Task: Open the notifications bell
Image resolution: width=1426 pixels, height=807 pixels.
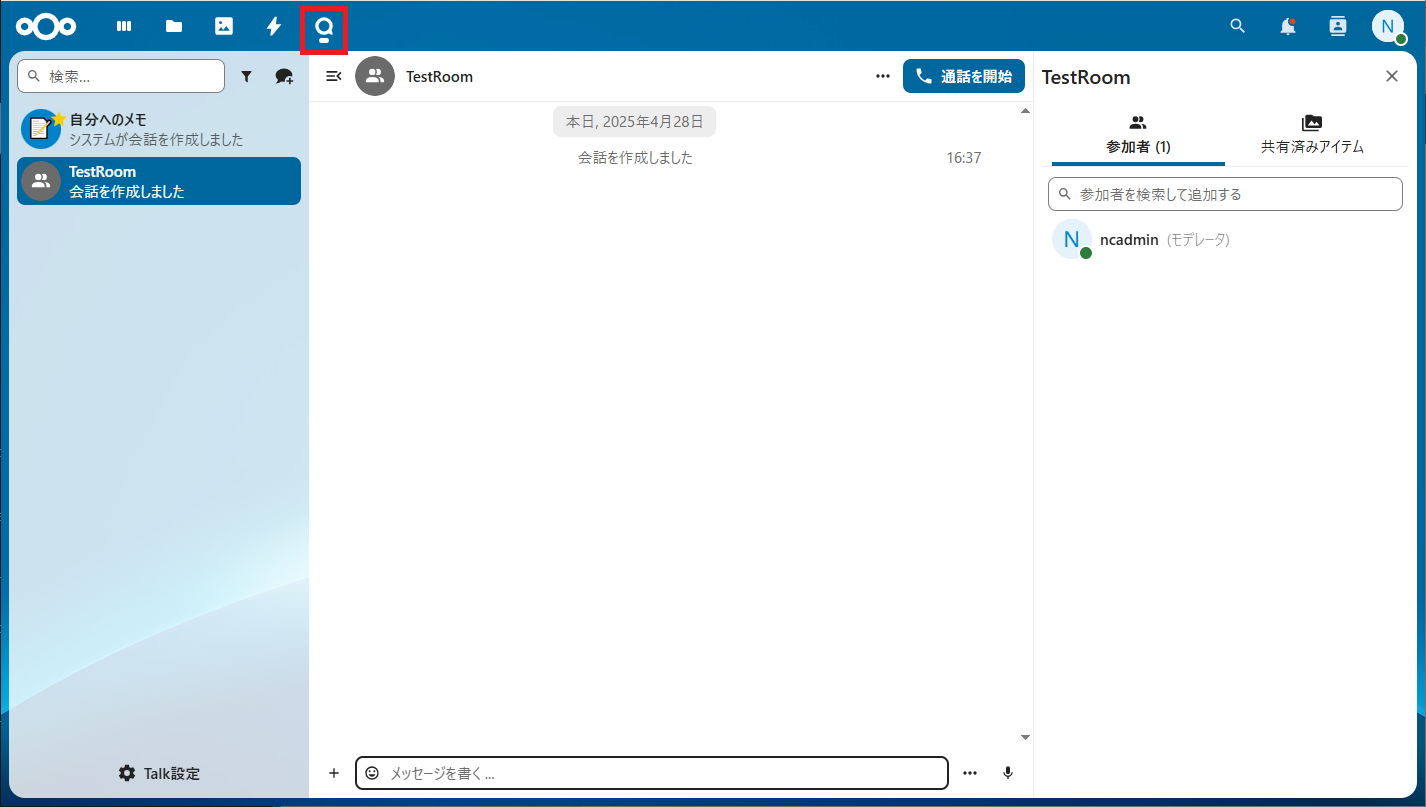Action: [1288, 26]
